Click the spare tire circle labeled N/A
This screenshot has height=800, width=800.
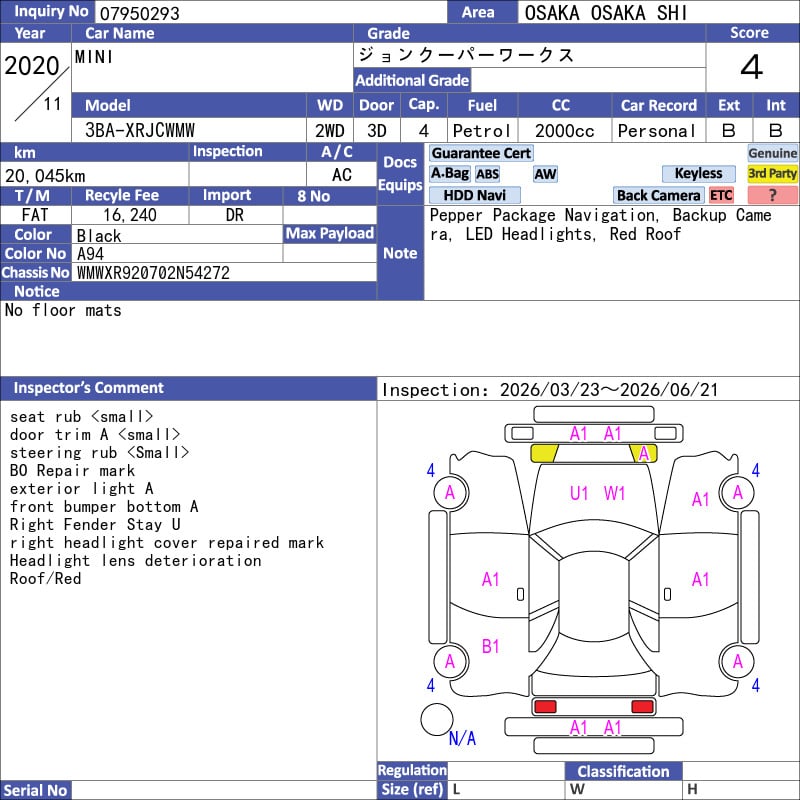(436, 719)
